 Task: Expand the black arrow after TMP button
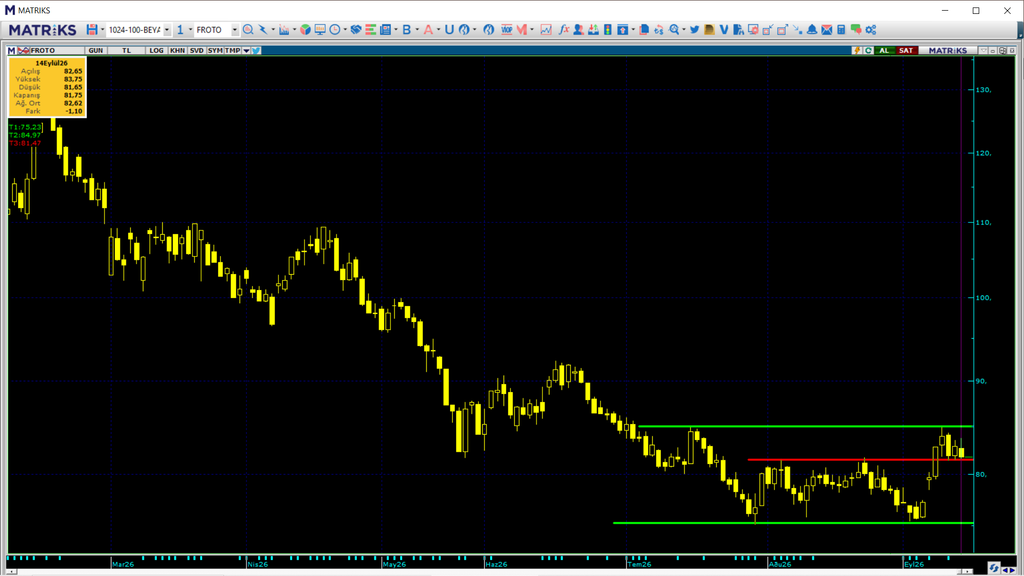click(x=246, y=50)
